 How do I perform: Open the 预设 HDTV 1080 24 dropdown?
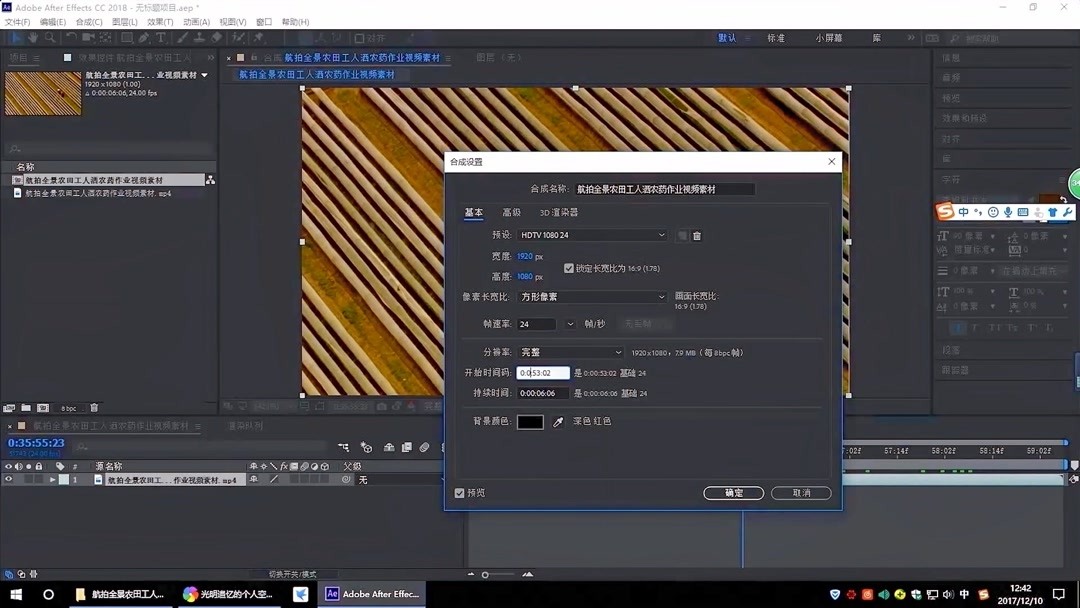coord(590,234)
